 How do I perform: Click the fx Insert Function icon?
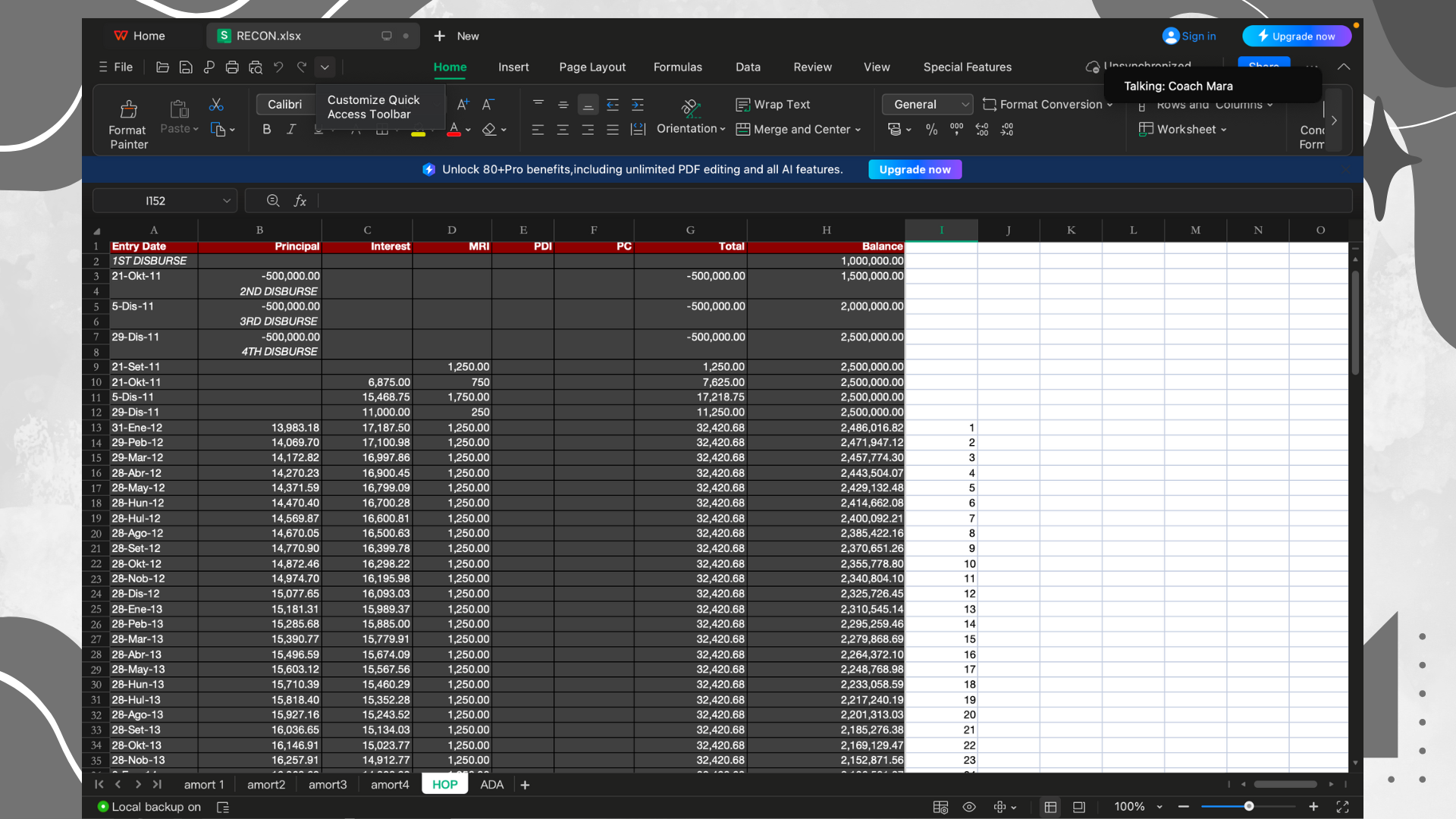pos(300,201)
